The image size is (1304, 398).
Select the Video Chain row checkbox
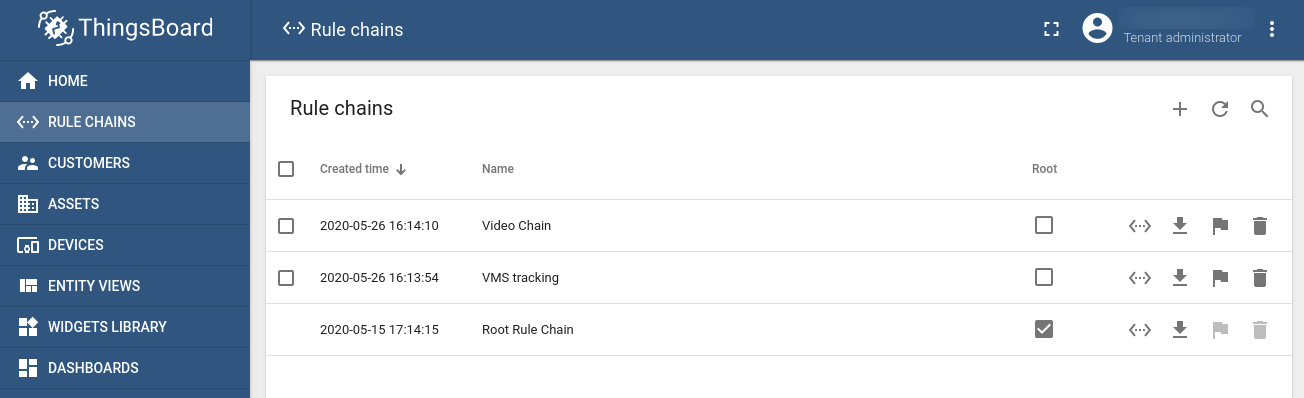[286, 226]
